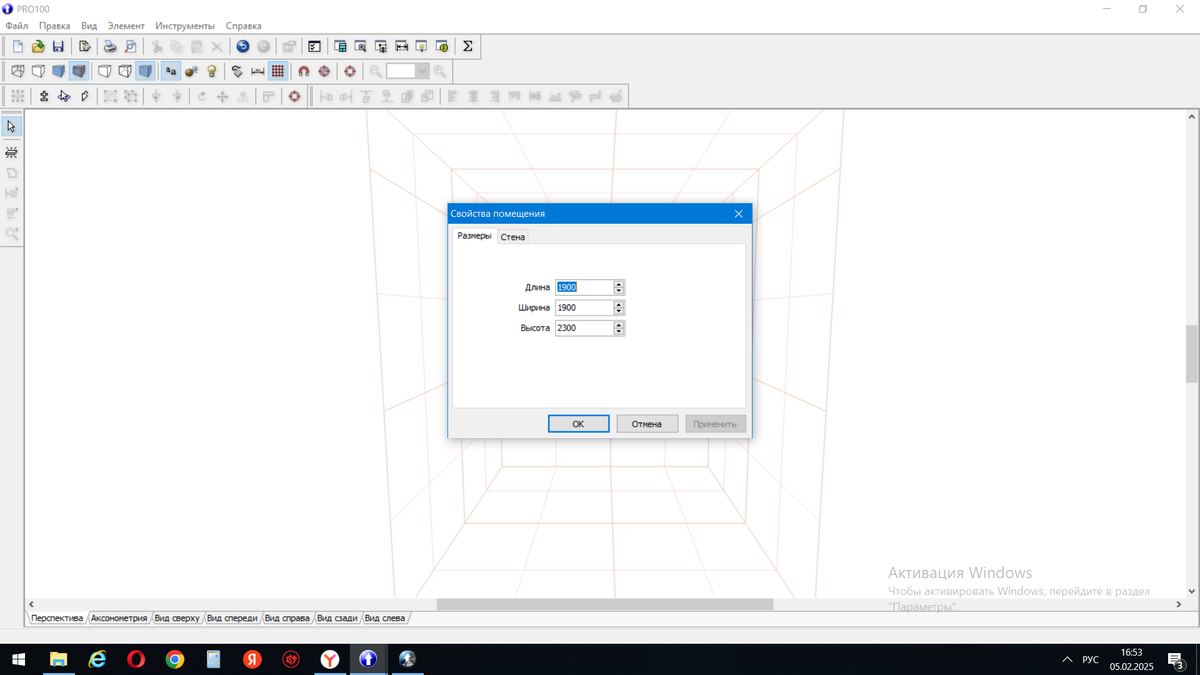Click the lamp icon below the arrow tool
Image resolution: width=1200 pixels, height=675 pixels.
pos(11,152)
